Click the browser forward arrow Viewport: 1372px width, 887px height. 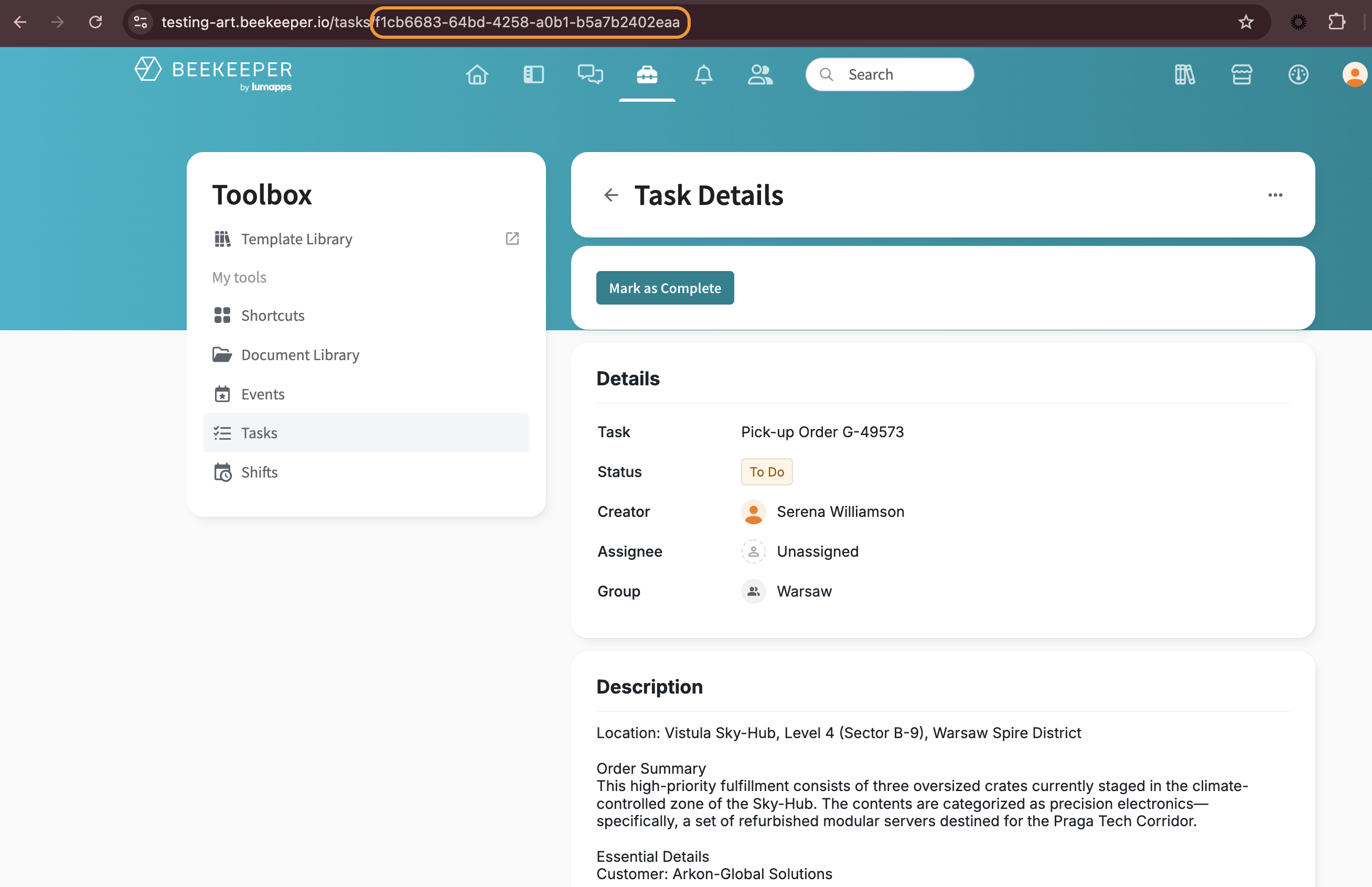point(57,22)
